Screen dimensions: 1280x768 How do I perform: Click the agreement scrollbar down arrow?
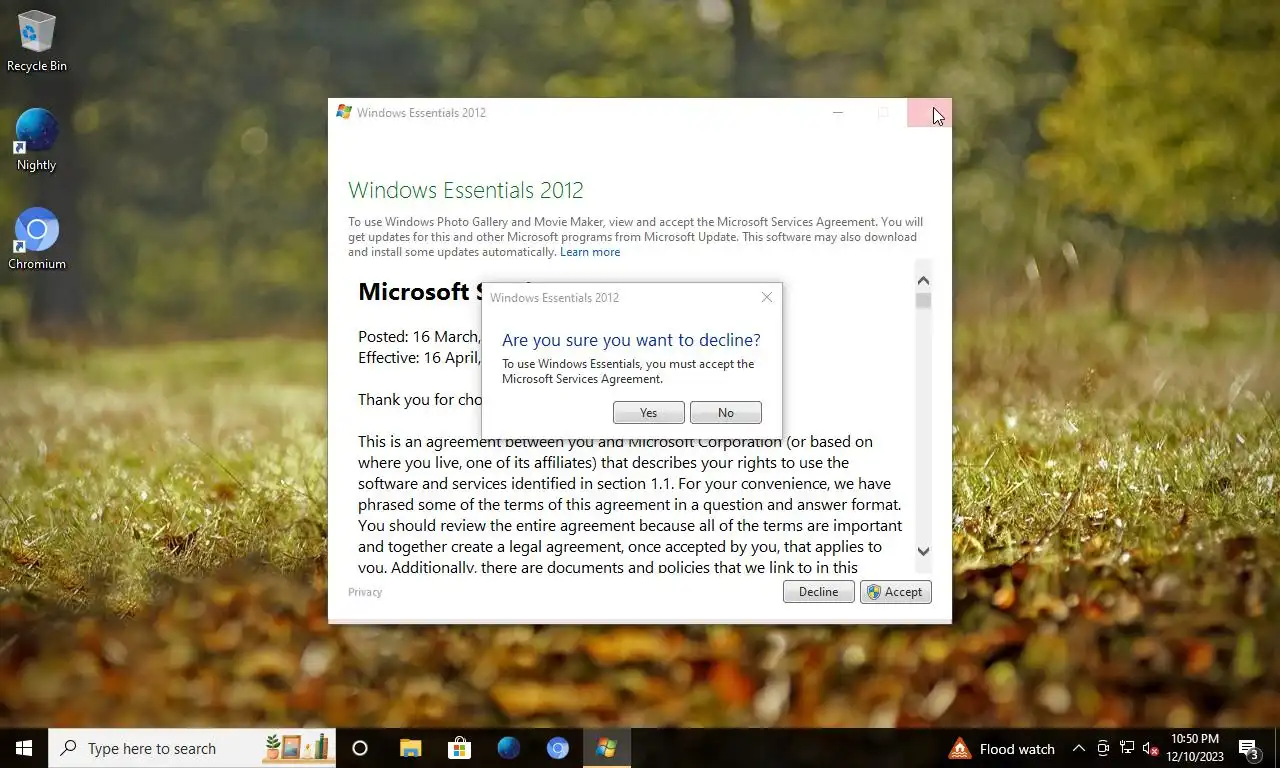[923, 551]
